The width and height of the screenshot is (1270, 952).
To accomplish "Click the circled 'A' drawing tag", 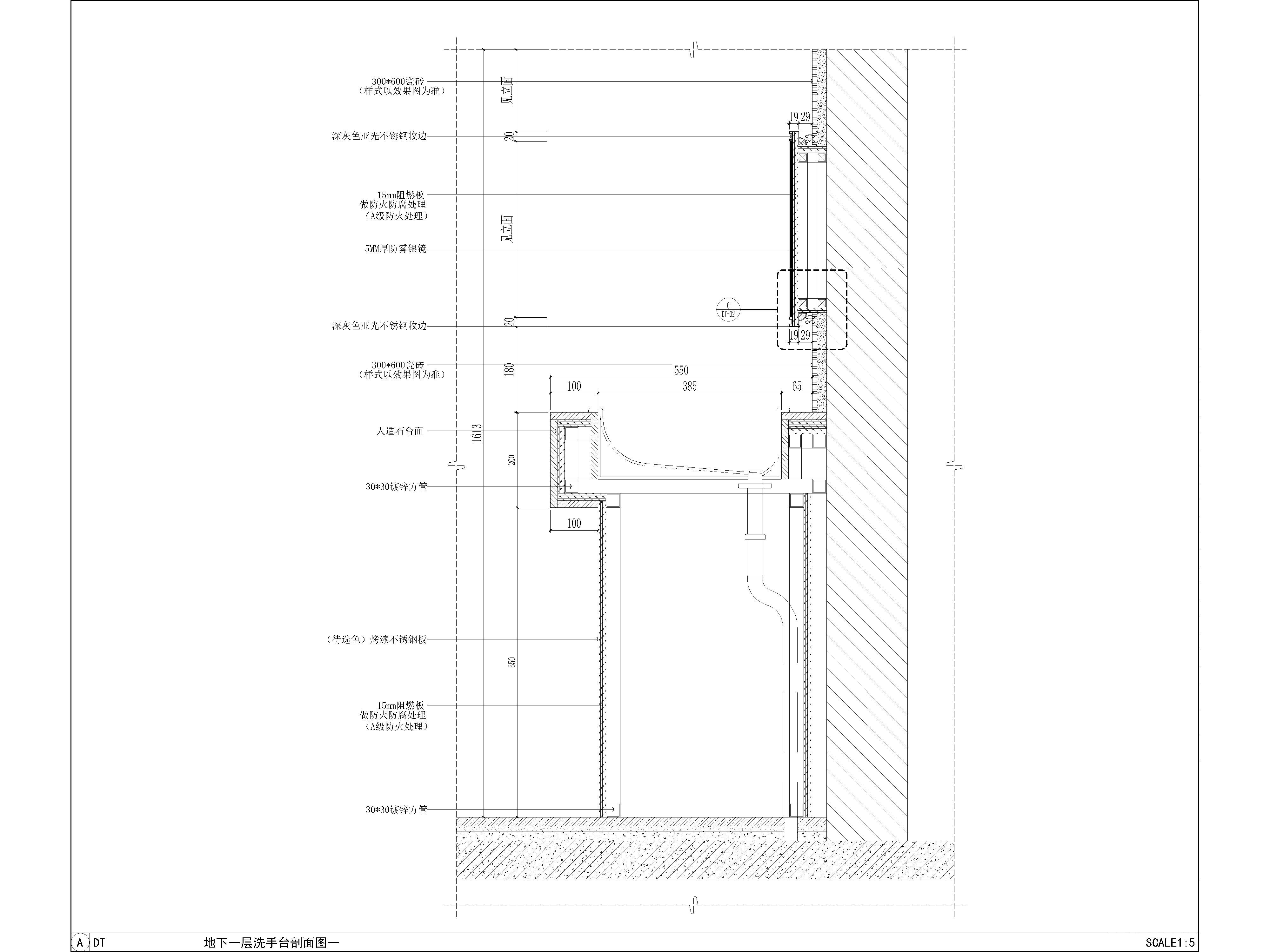I will pos(80,942).
